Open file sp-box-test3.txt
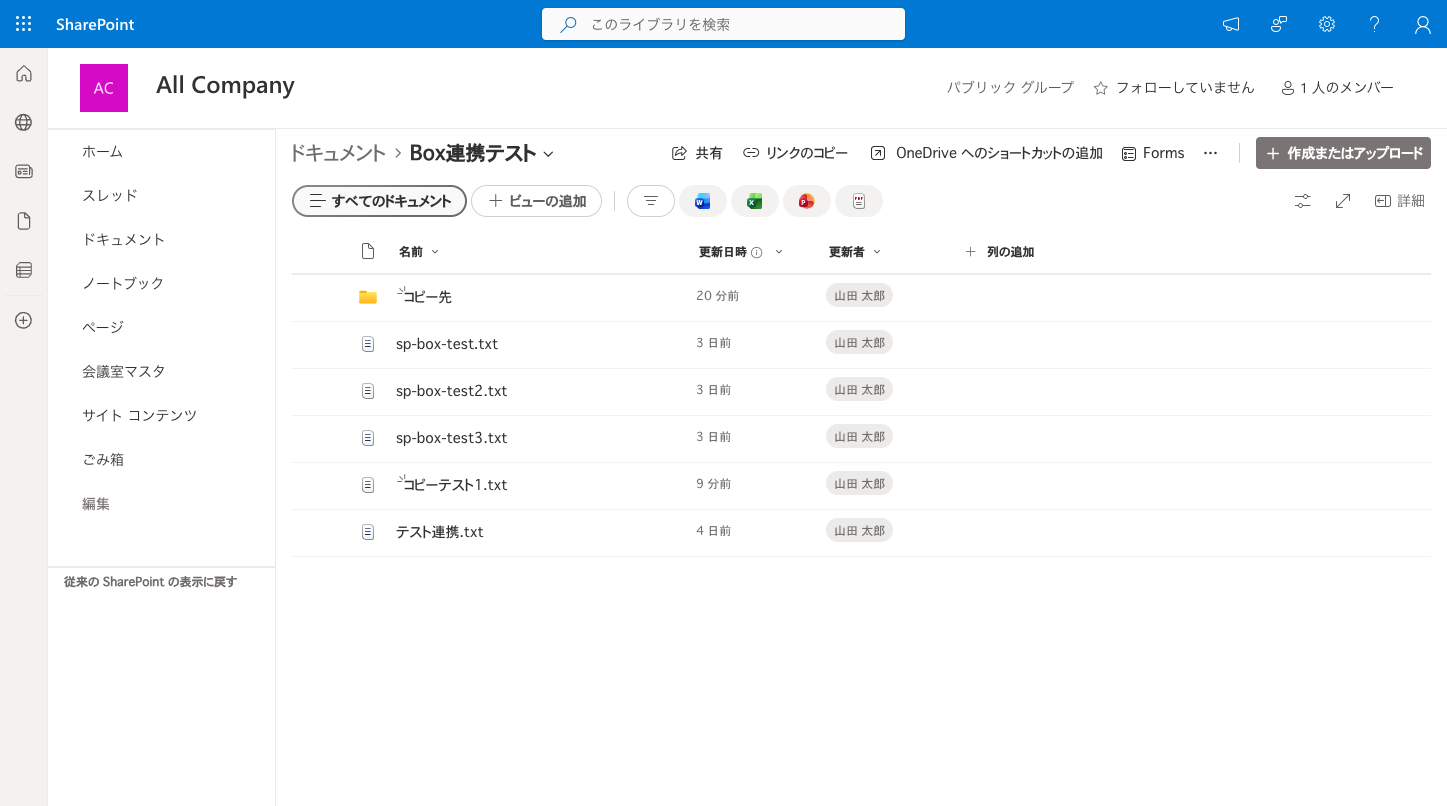 451,438
